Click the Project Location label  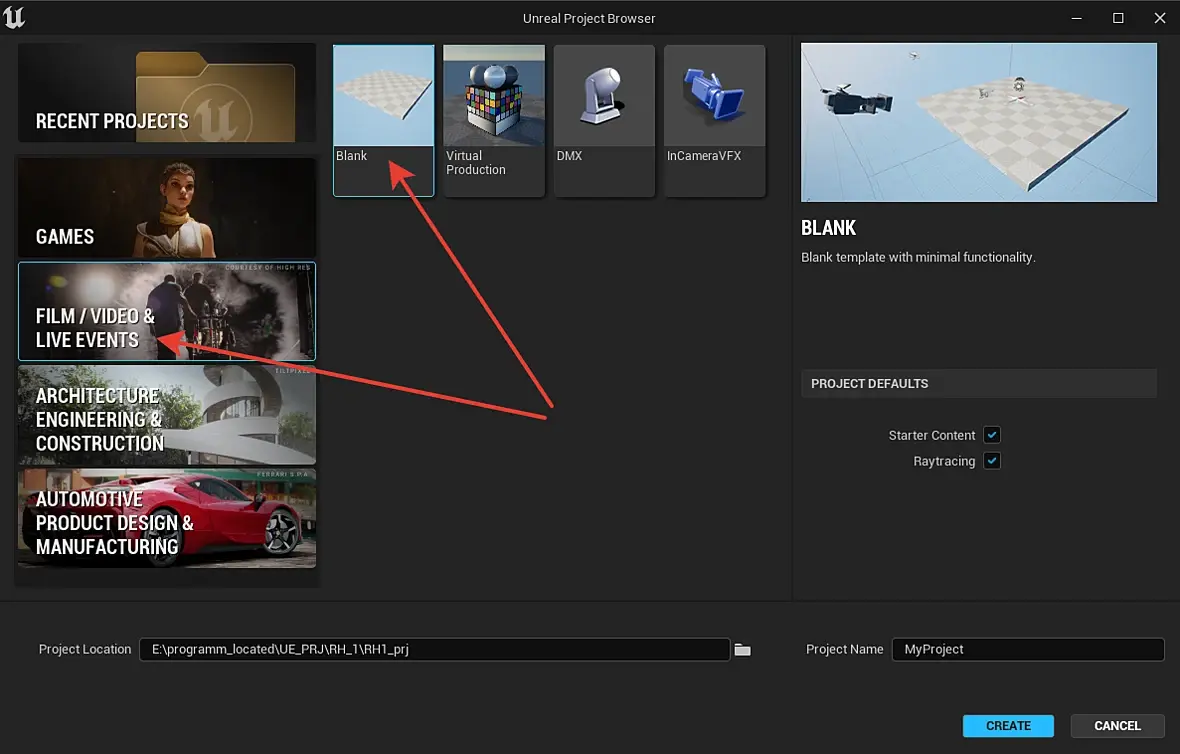[85, 649]
